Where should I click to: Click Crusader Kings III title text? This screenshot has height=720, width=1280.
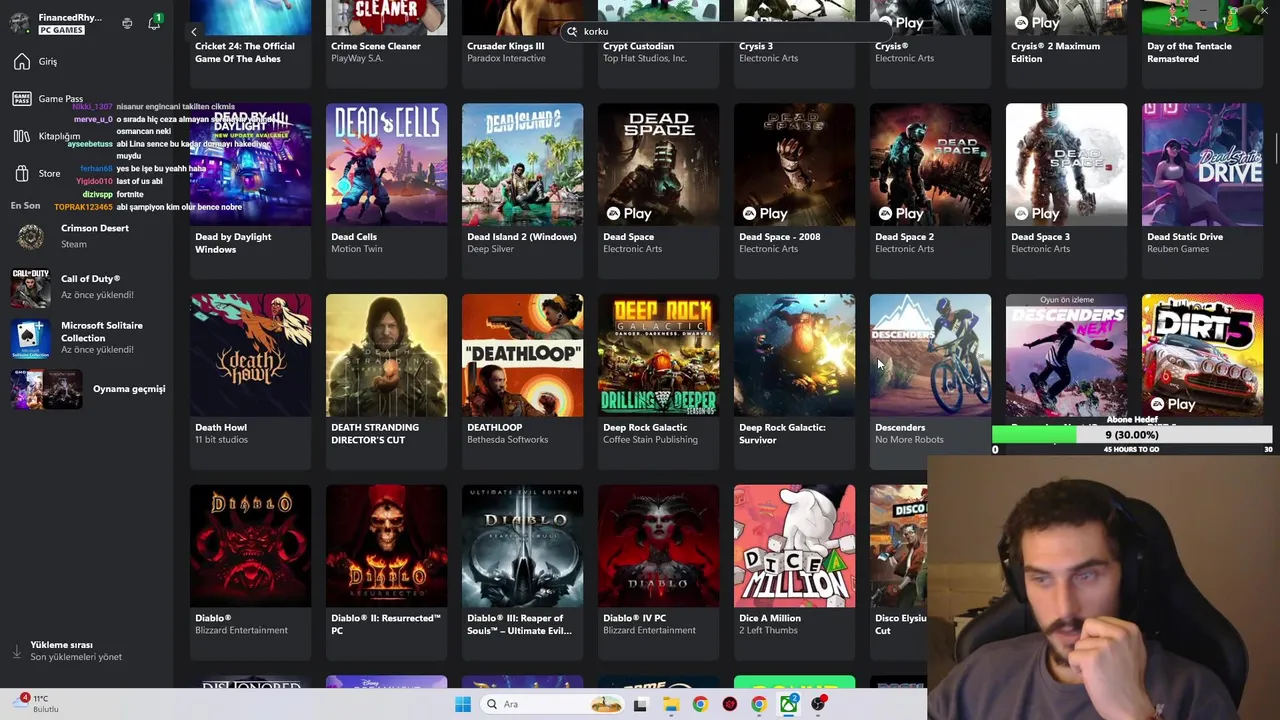(505, 46)
